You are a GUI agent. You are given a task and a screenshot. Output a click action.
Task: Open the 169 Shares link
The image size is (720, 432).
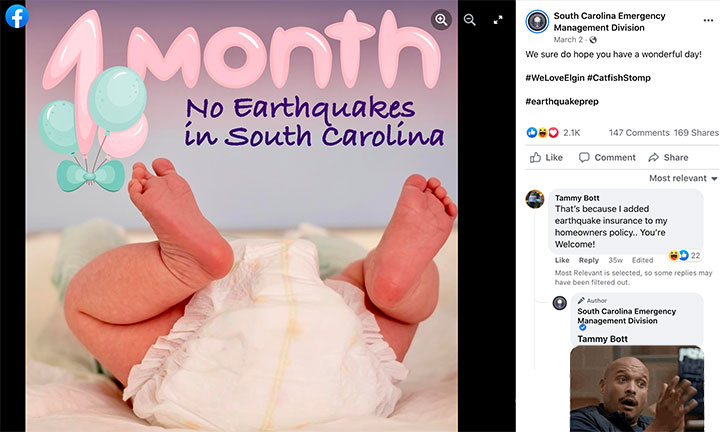tap(696, 132)
